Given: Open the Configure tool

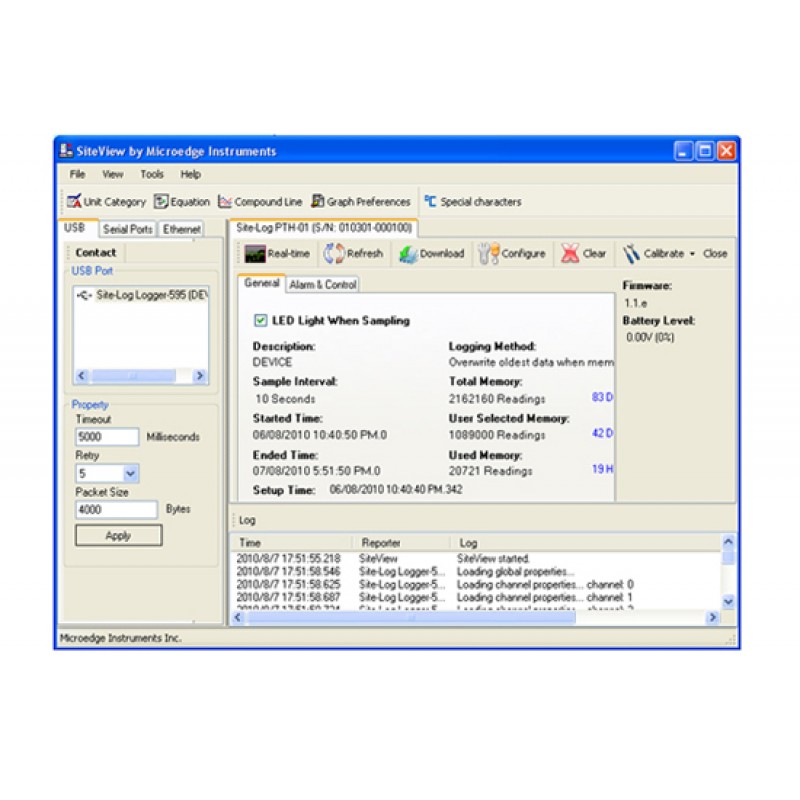Looking at the screenshot, I should (512, 253).
